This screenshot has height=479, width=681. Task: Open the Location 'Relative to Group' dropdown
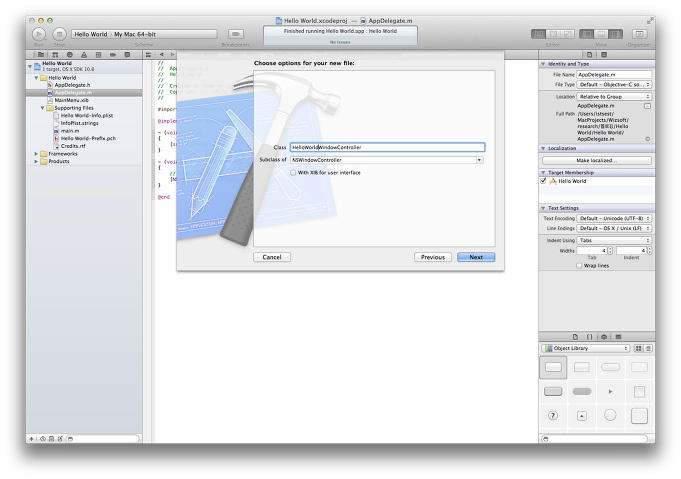pyautogui.click(x=614, y=96)
